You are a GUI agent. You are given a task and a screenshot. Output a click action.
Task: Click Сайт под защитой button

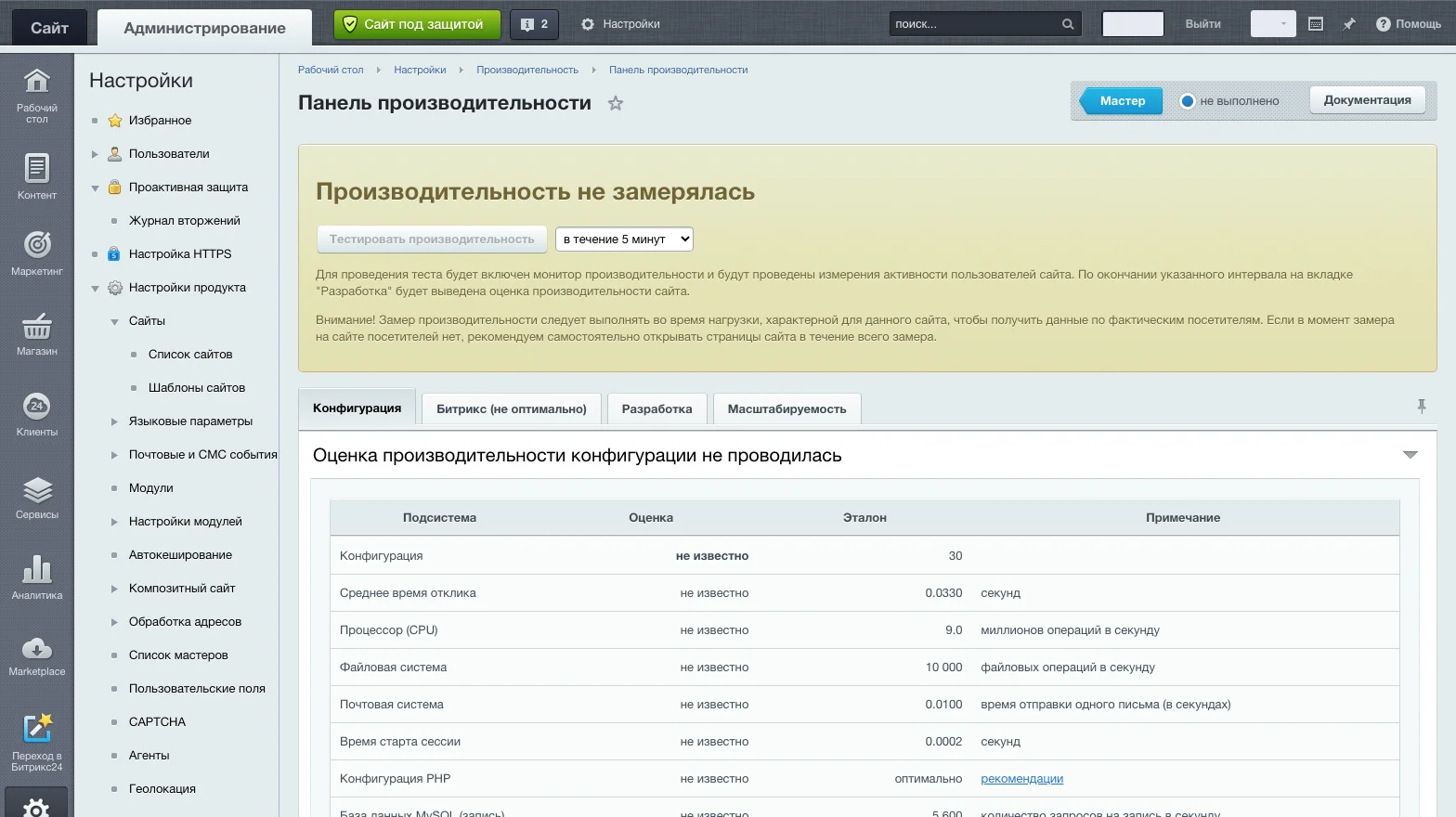(417, 24)
